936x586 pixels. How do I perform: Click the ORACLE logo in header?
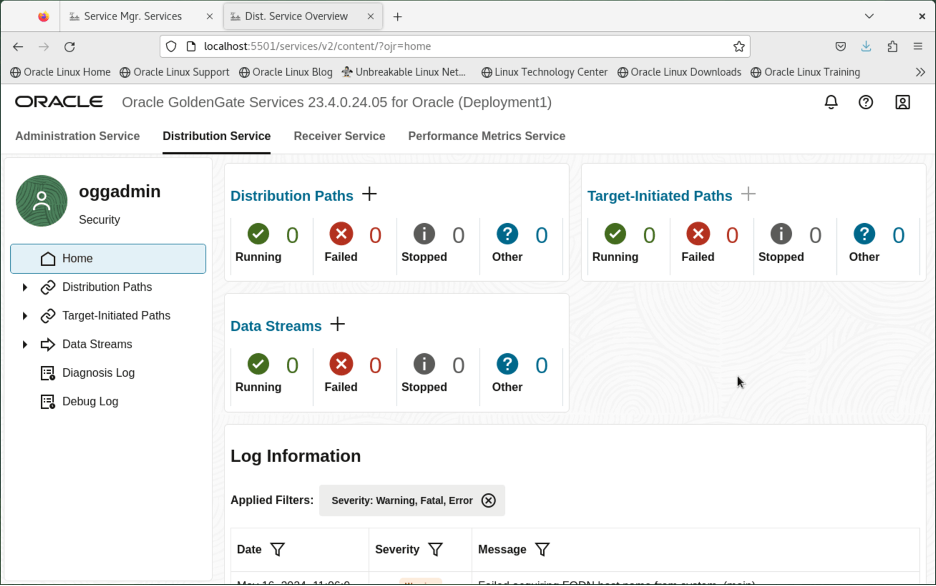pos(59,102)
